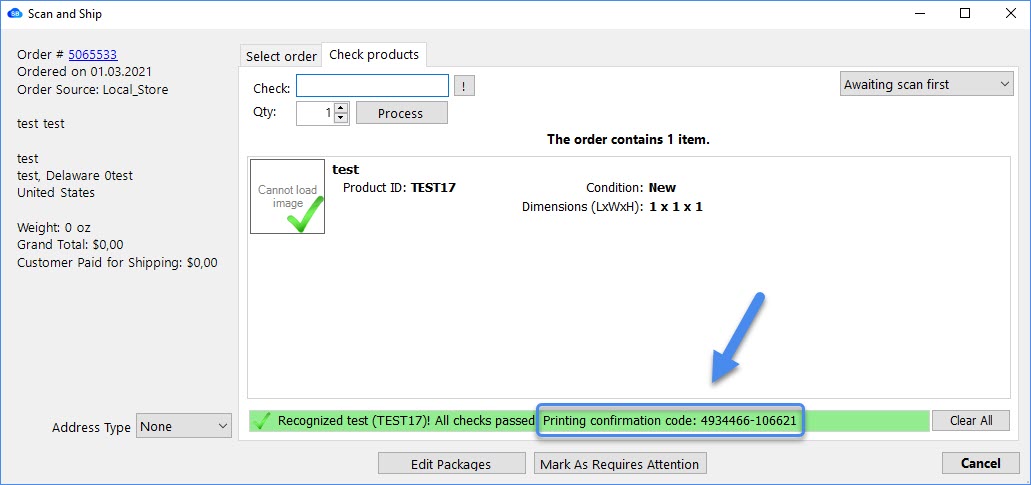This screenshot has width=1031, height=485.
Task: Click the Condition: New text
Action: [631, 188]
